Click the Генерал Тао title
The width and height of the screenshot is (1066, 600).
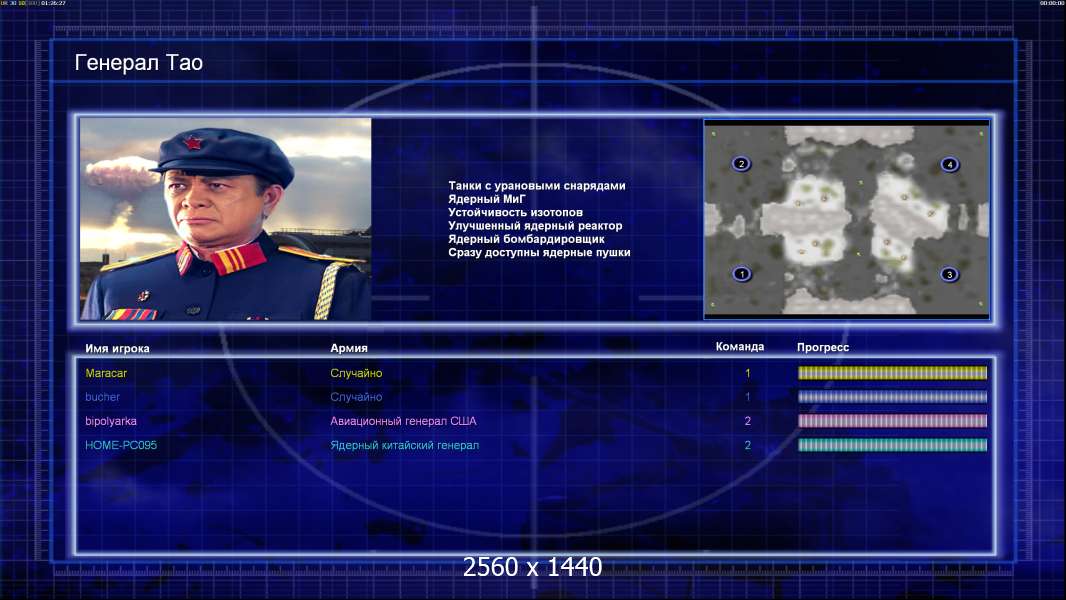tap(139, 63)
